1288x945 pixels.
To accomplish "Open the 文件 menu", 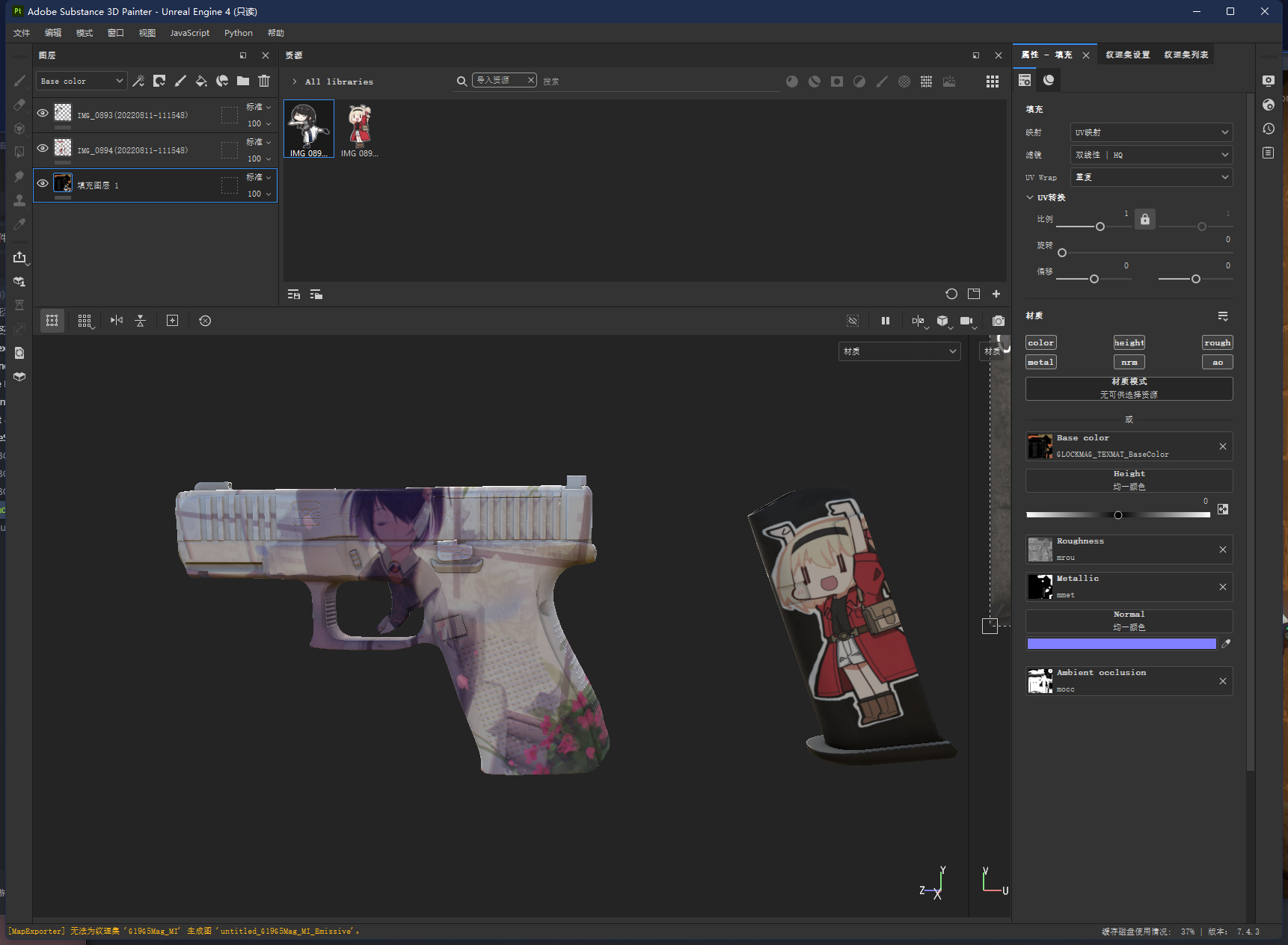I will (22, 33).
